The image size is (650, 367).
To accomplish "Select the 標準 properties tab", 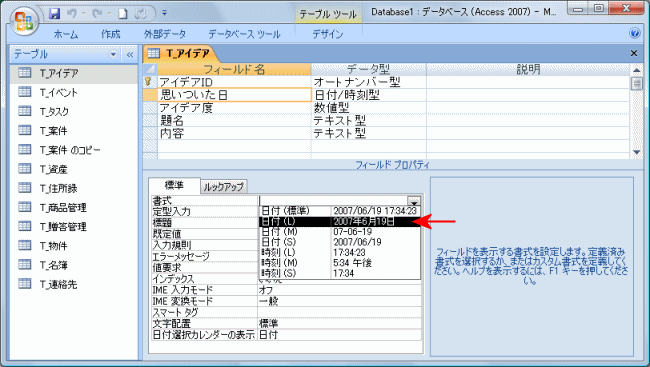I will pyautogui.click(x=174, y=185).
